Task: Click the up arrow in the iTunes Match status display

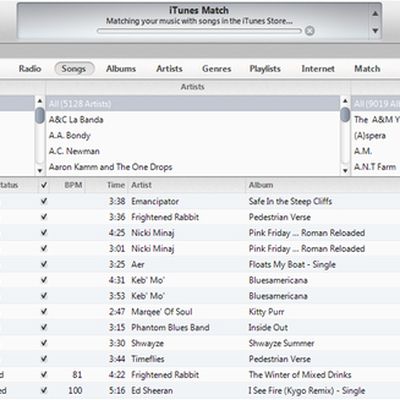Action: point(375,14)
